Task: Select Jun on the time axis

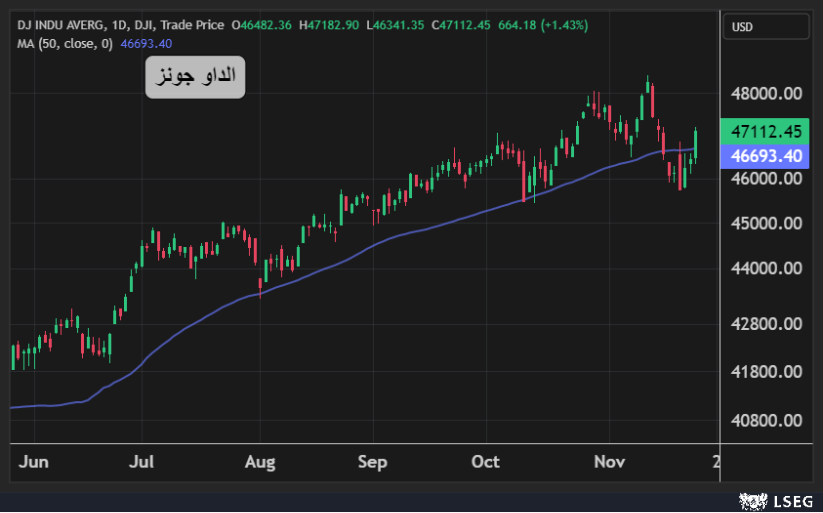Action: (33, 462)
